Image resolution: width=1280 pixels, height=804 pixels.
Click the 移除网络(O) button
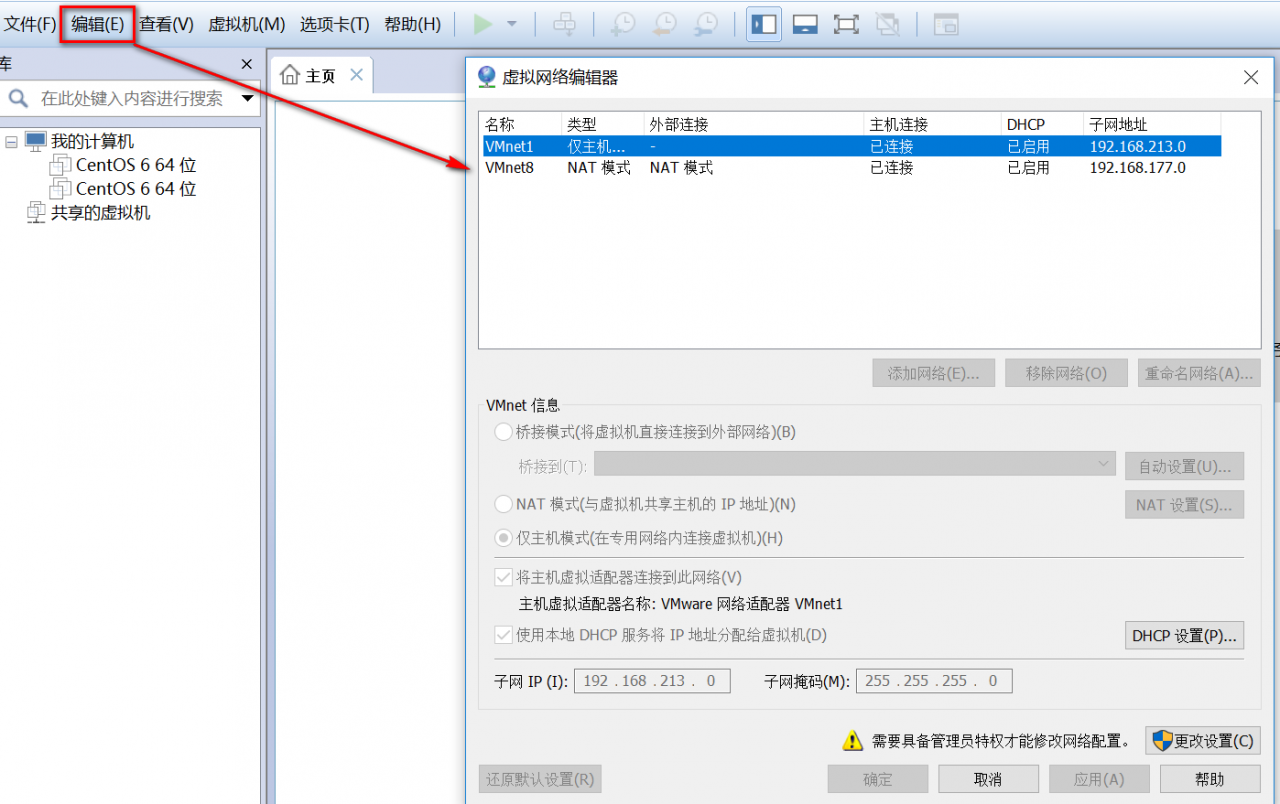tap(1066, 373)
